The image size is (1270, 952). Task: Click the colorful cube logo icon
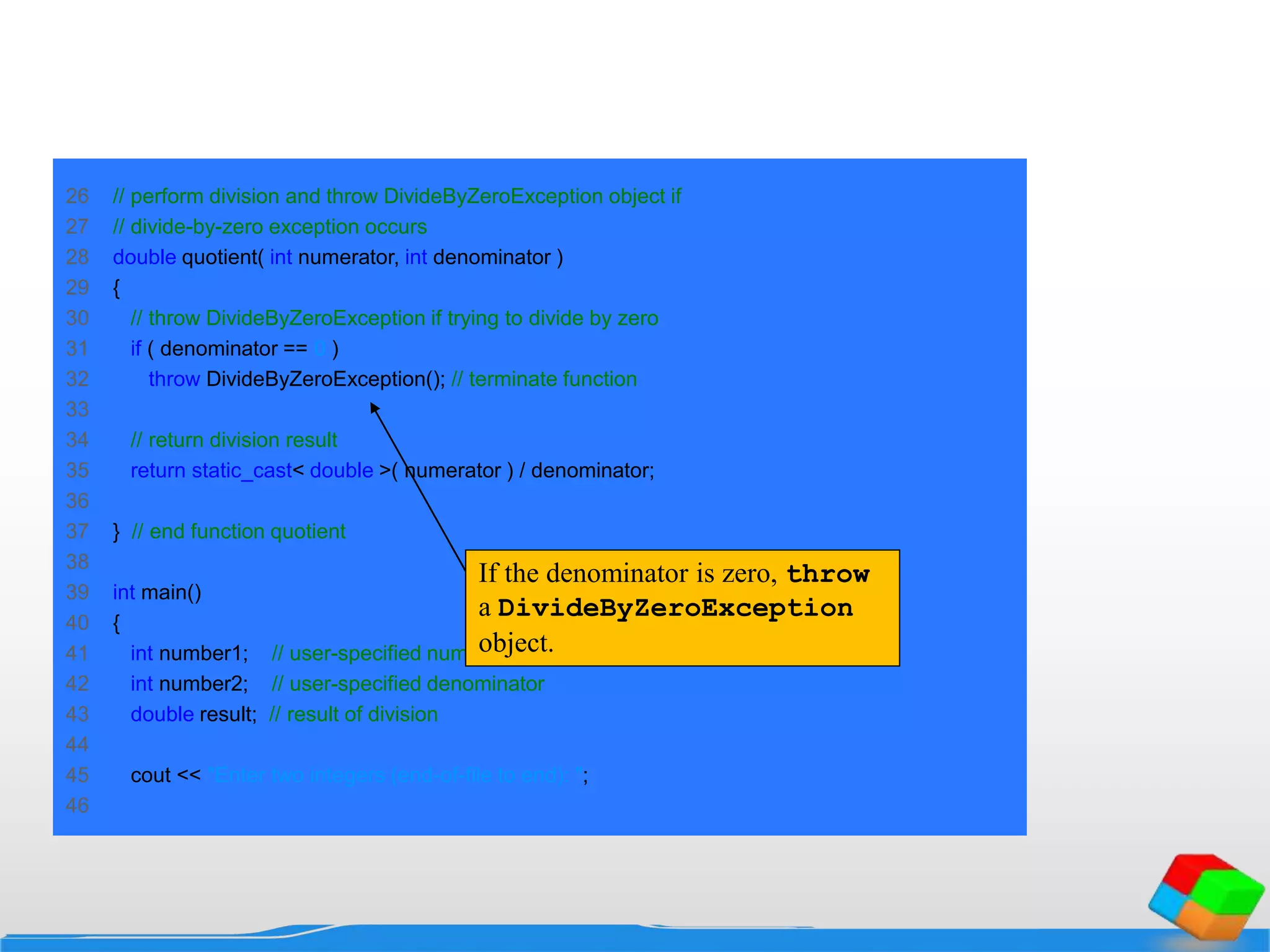tap(1206, 897)
